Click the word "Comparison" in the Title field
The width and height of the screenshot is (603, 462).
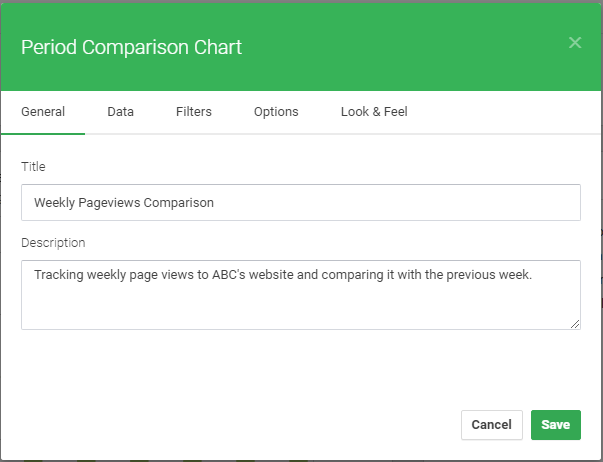[x=179, y=202]
